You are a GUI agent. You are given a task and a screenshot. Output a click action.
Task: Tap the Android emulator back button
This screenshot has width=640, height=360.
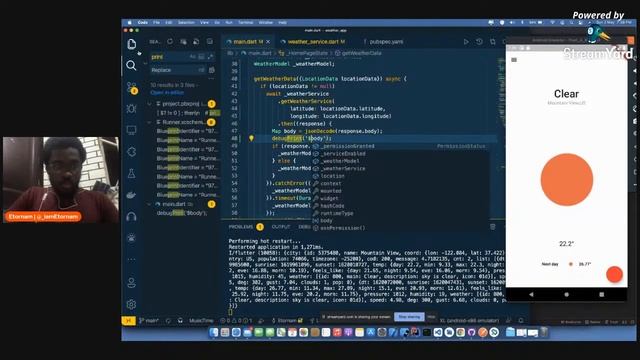pyautogui.click(x=531, y=294)
